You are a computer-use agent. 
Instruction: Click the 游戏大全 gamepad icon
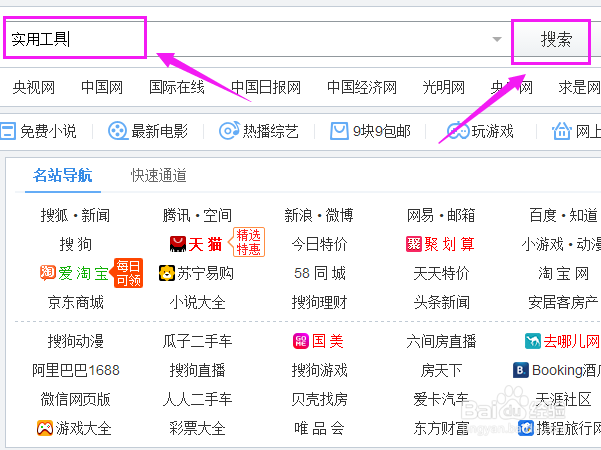[45, 428]
